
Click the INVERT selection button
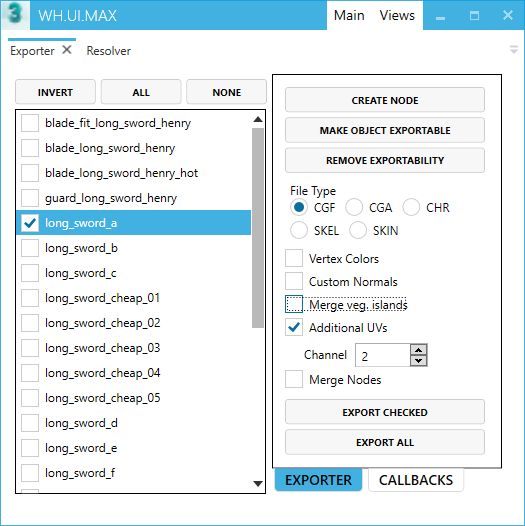[x=55, y=92]
